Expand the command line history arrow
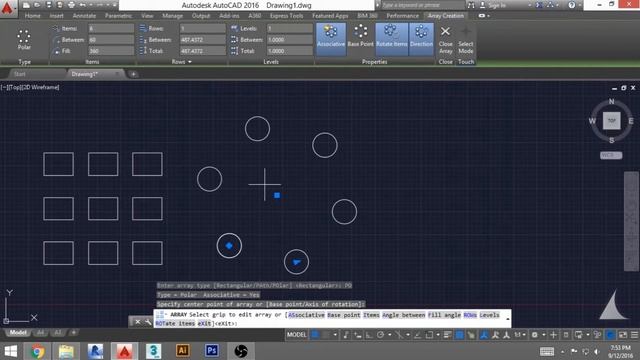Image resolution: width=640 pixels, height=360 pixels. pyautogui.click(x=507, y=319)
